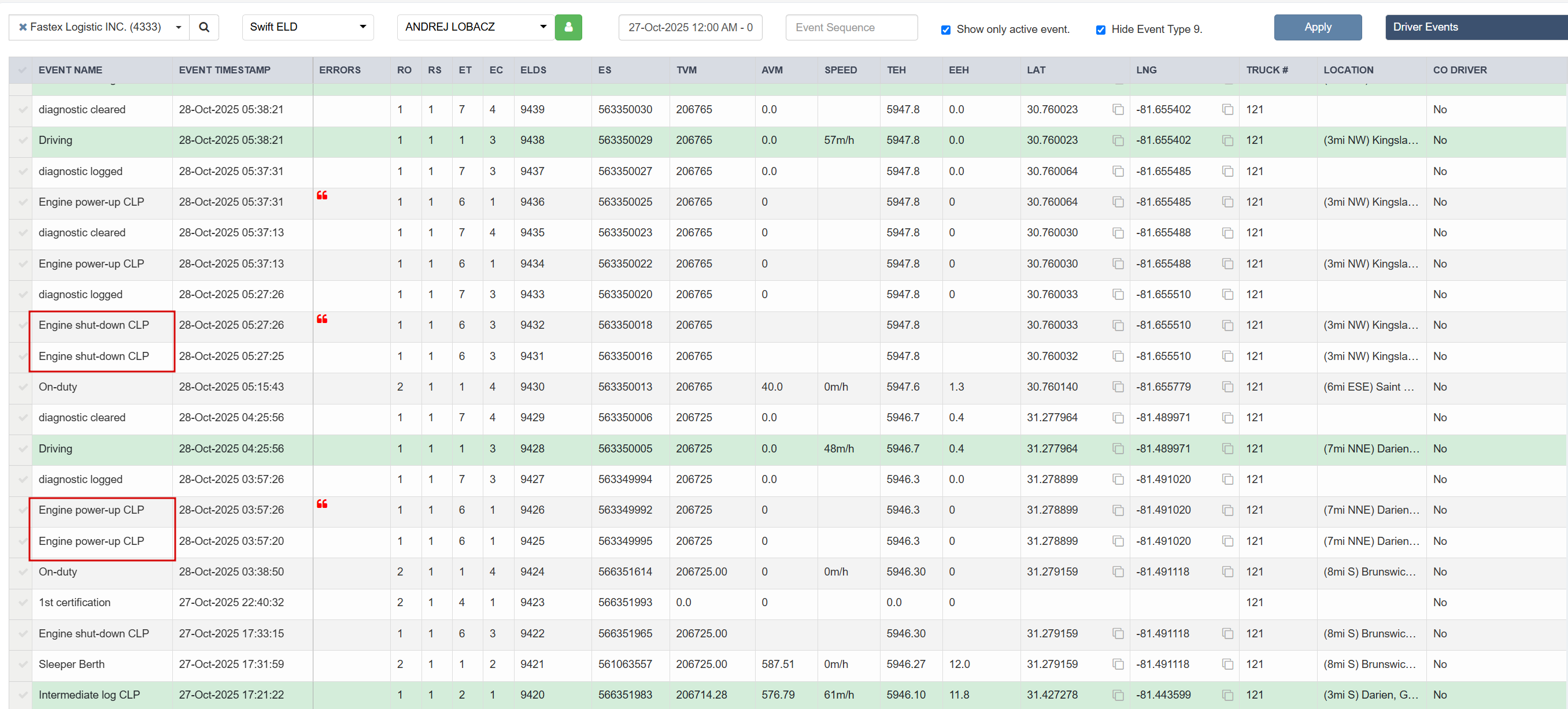The height and width of the screenshot is (709, 1568).
Task: Click red quote error icon at 03:57:26
Action: 322,504
